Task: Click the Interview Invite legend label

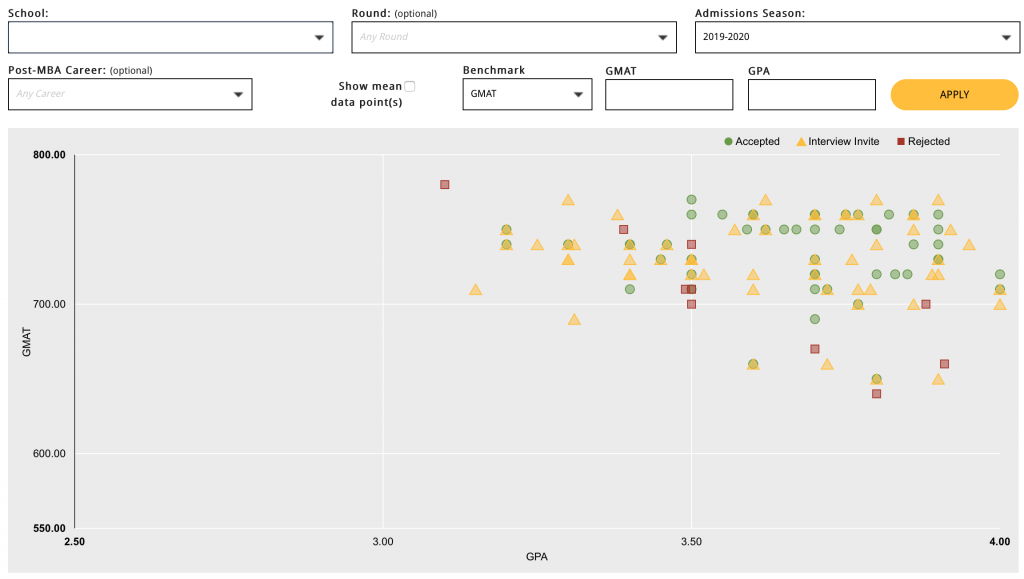Action: pos(843,142)
